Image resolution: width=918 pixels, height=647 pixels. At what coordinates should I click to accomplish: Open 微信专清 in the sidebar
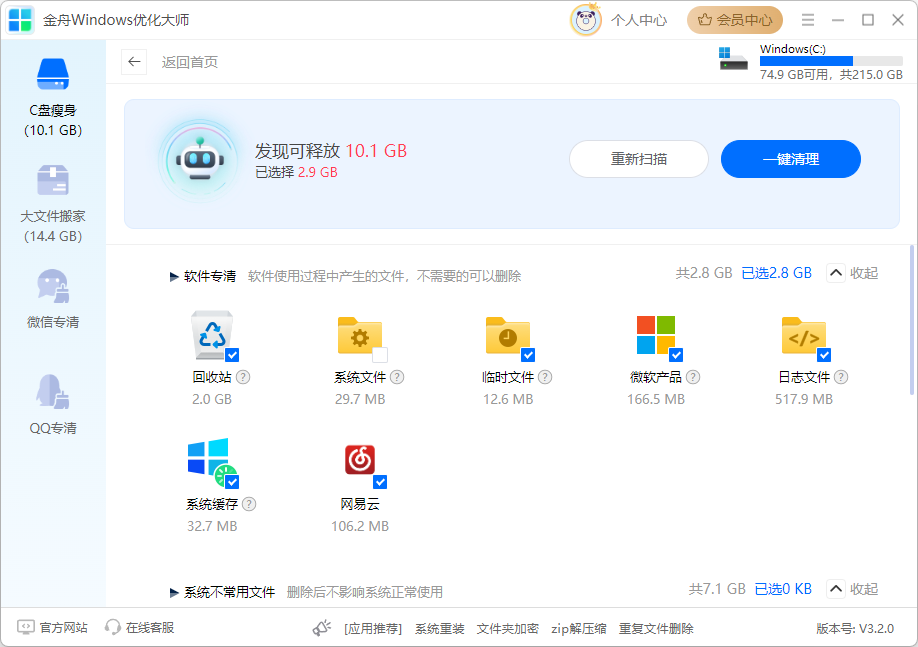pyautogui.click(x=53, y=299)
